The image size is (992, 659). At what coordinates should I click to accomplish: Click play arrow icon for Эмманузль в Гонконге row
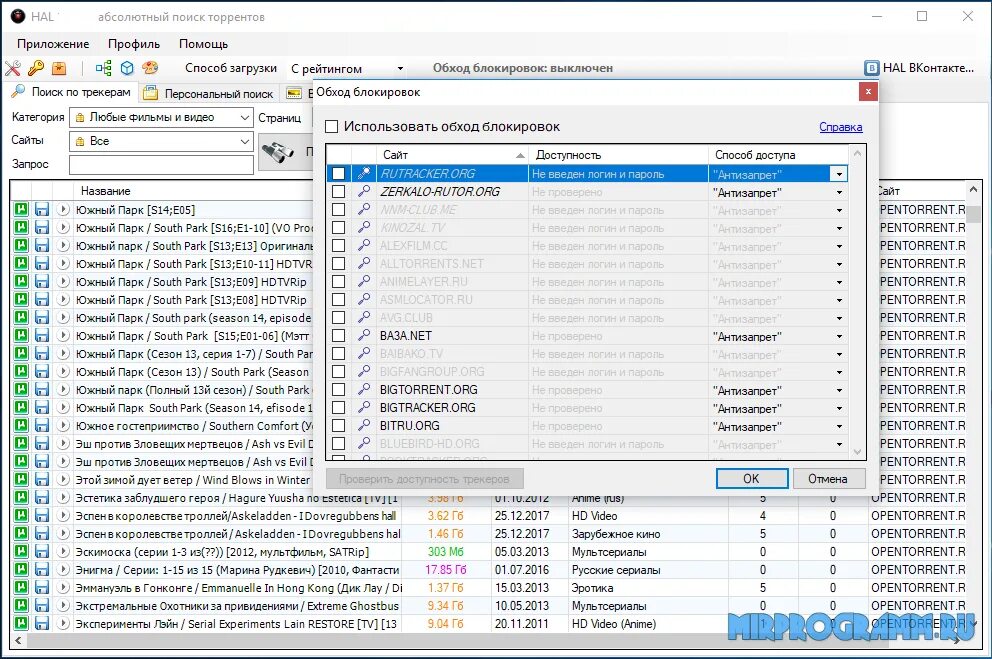coord(63,588)
